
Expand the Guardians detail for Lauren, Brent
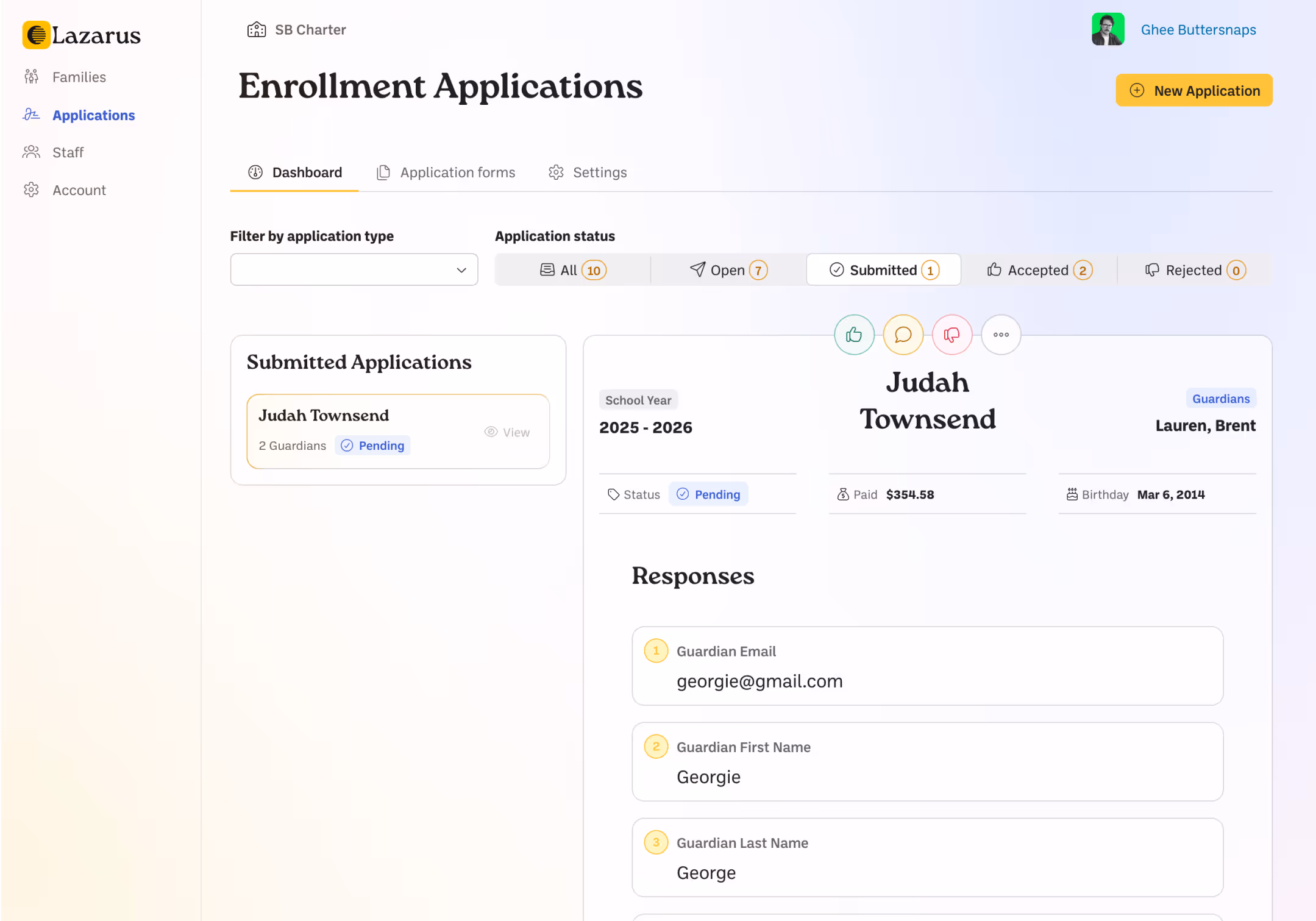pyautogui.click(x=1221, y=398)
